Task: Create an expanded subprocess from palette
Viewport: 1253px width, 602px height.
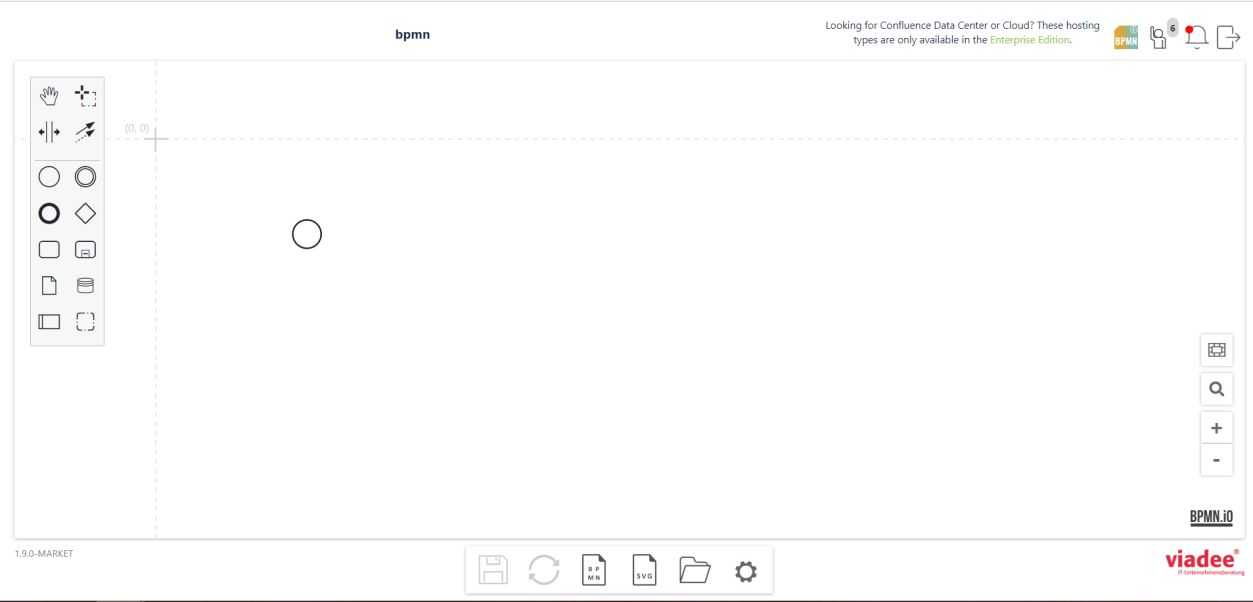Action: pyautogui.click(x=86, y=249)
